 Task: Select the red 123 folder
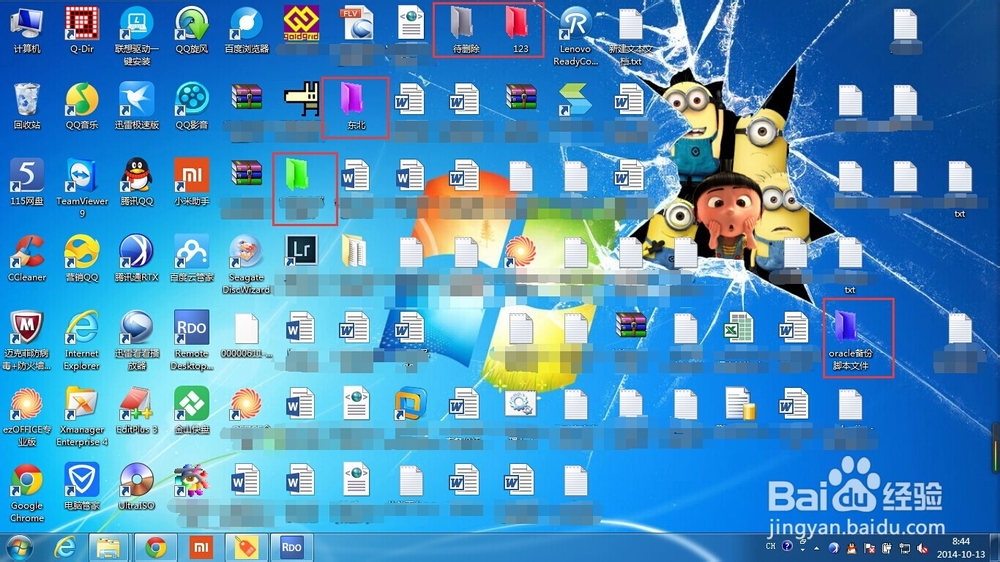520,30
